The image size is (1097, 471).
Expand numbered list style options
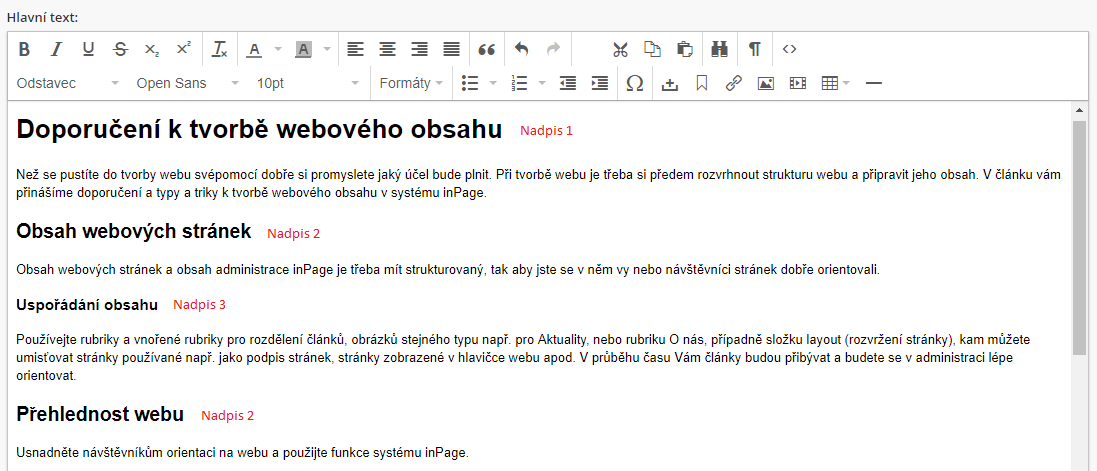[542, 83]
